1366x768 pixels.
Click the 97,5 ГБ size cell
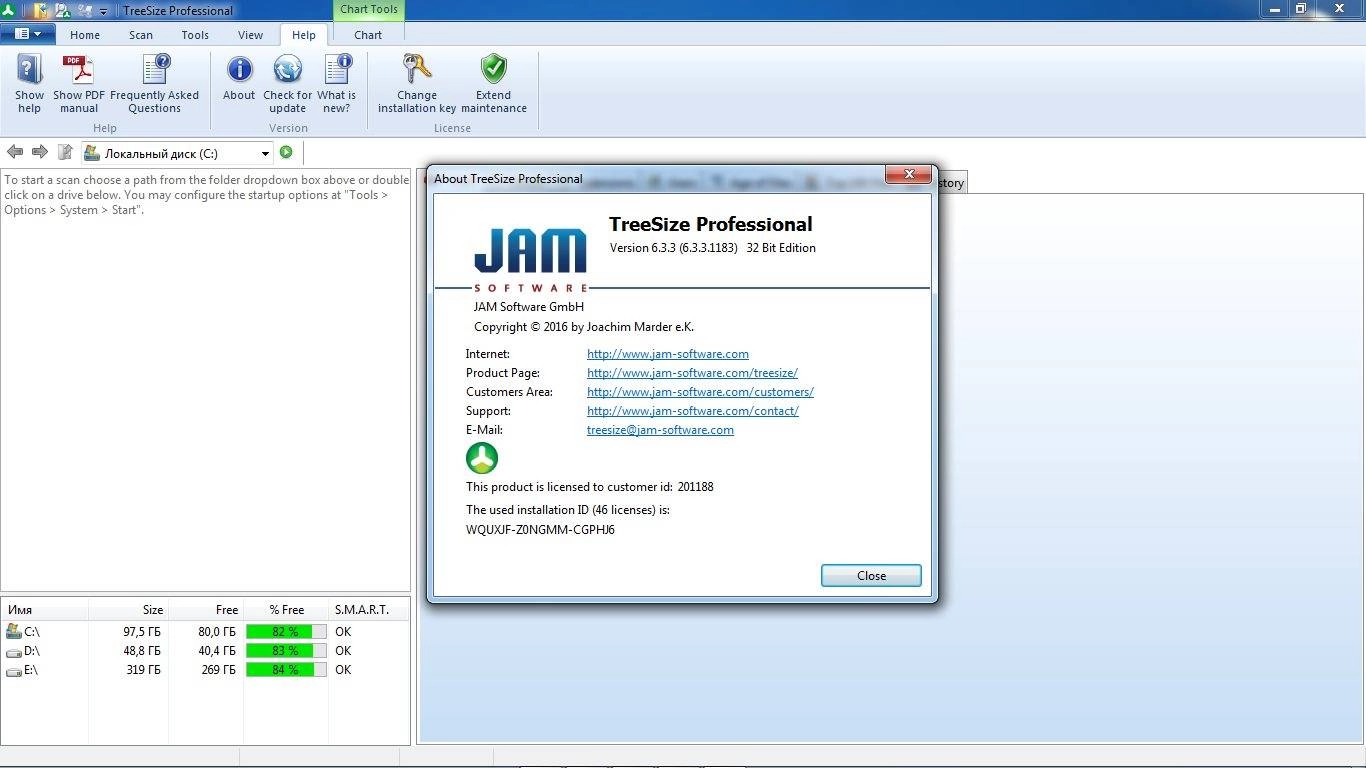(141, 631)
